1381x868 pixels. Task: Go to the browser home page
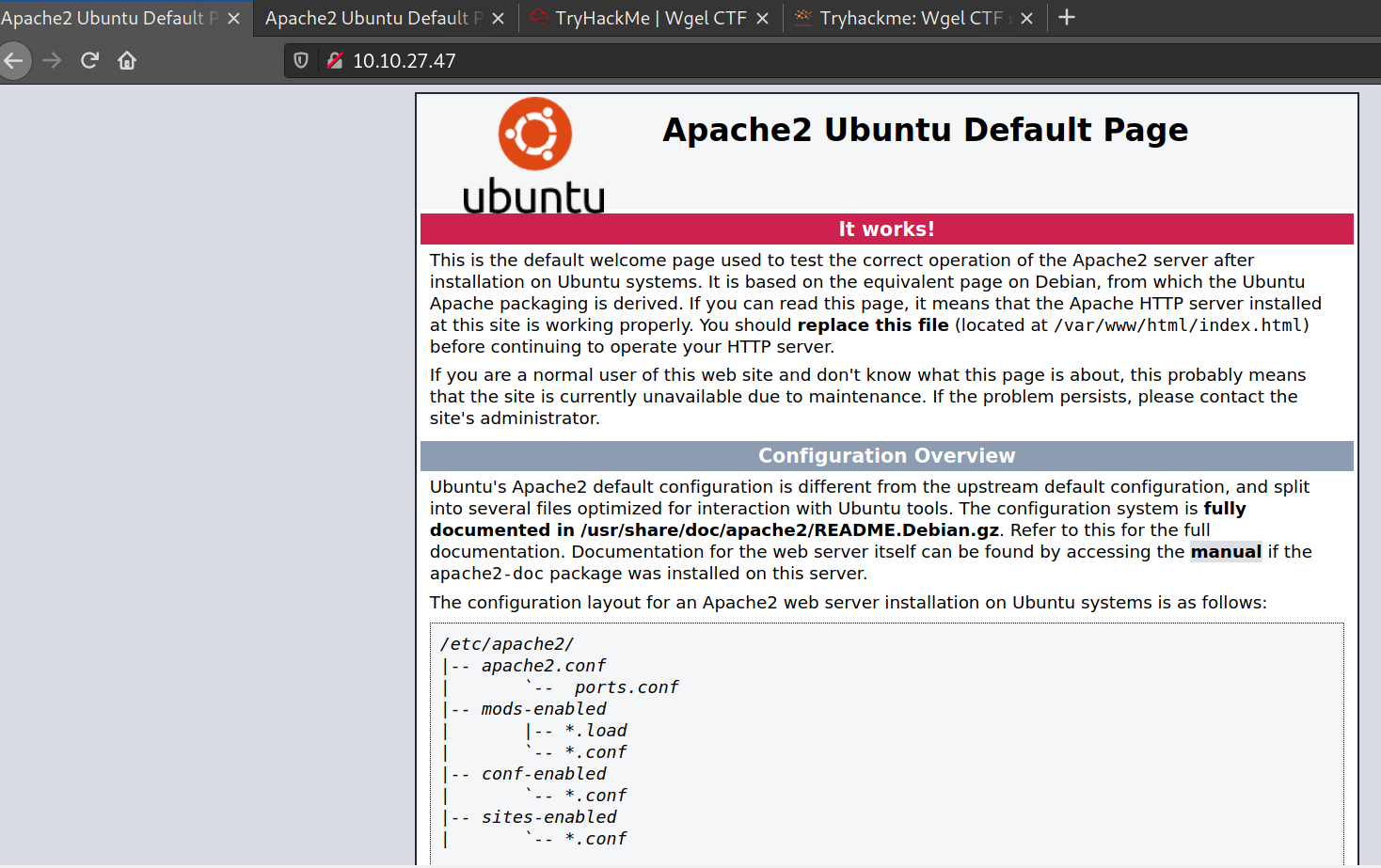127,61
